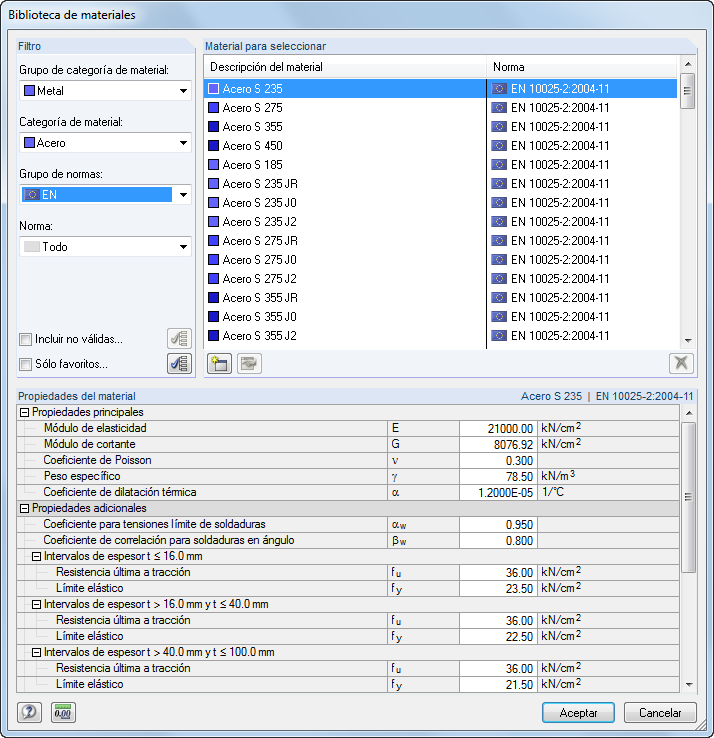Screen dimensions: 714x738
Task: Click the color swatch of Acero S 185
Action: [214, 165]
